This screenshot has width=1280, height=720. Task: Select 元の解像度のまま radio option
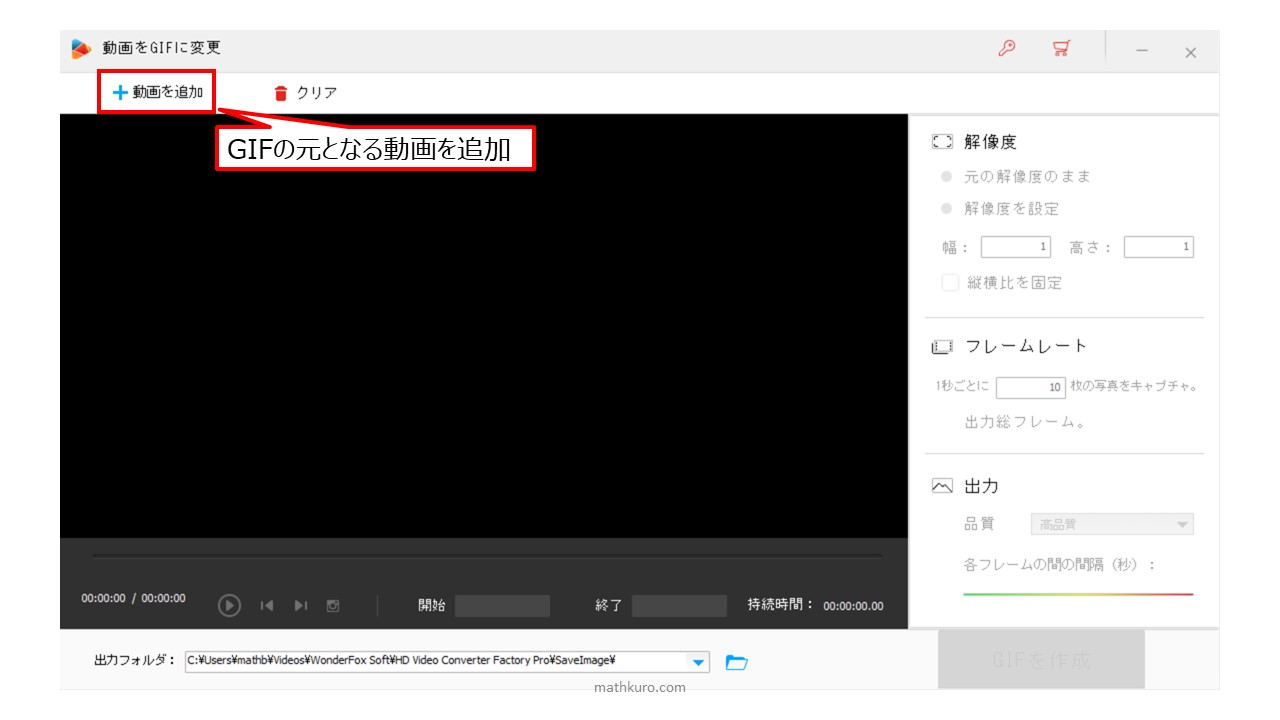point(946,177)
